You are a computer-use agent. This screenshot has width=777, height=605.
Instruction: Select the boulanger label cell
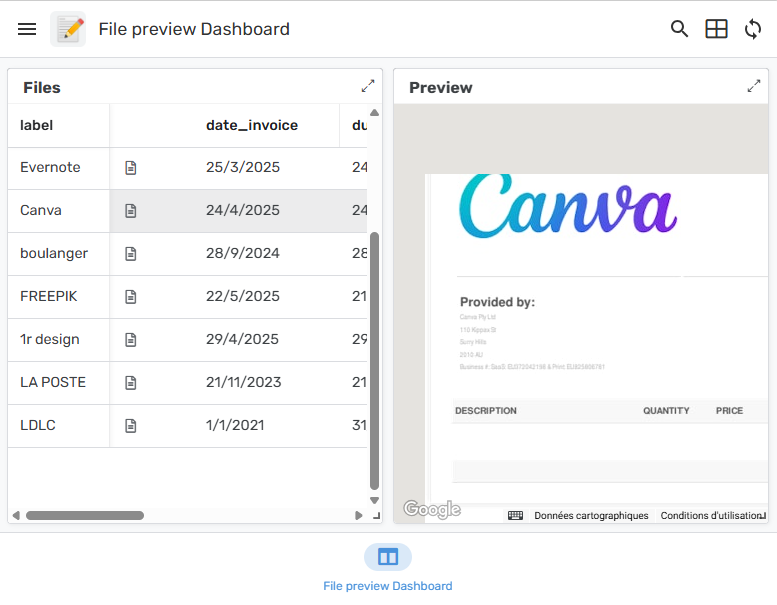[x=58, y=254]
